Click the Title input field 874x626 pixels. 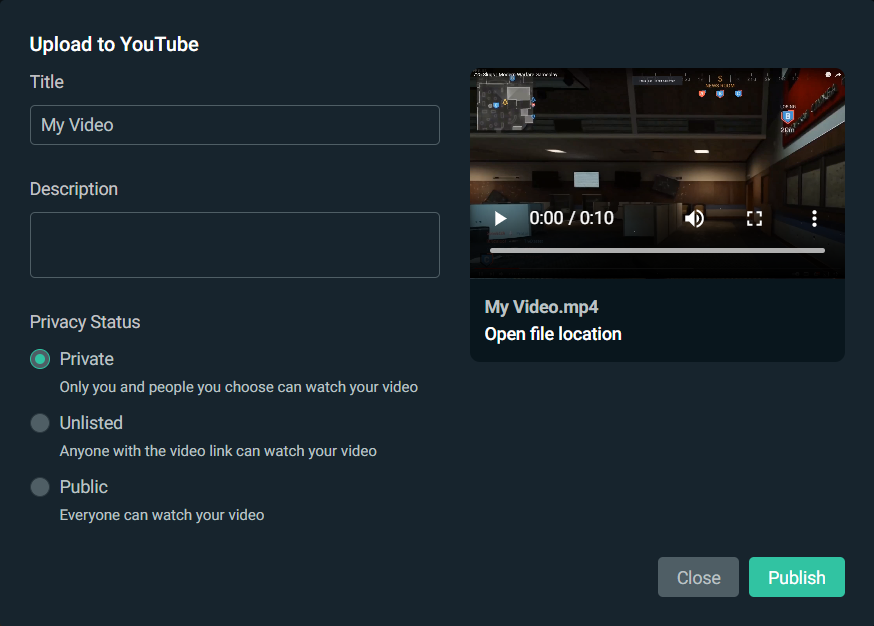(x=235, y=125)
